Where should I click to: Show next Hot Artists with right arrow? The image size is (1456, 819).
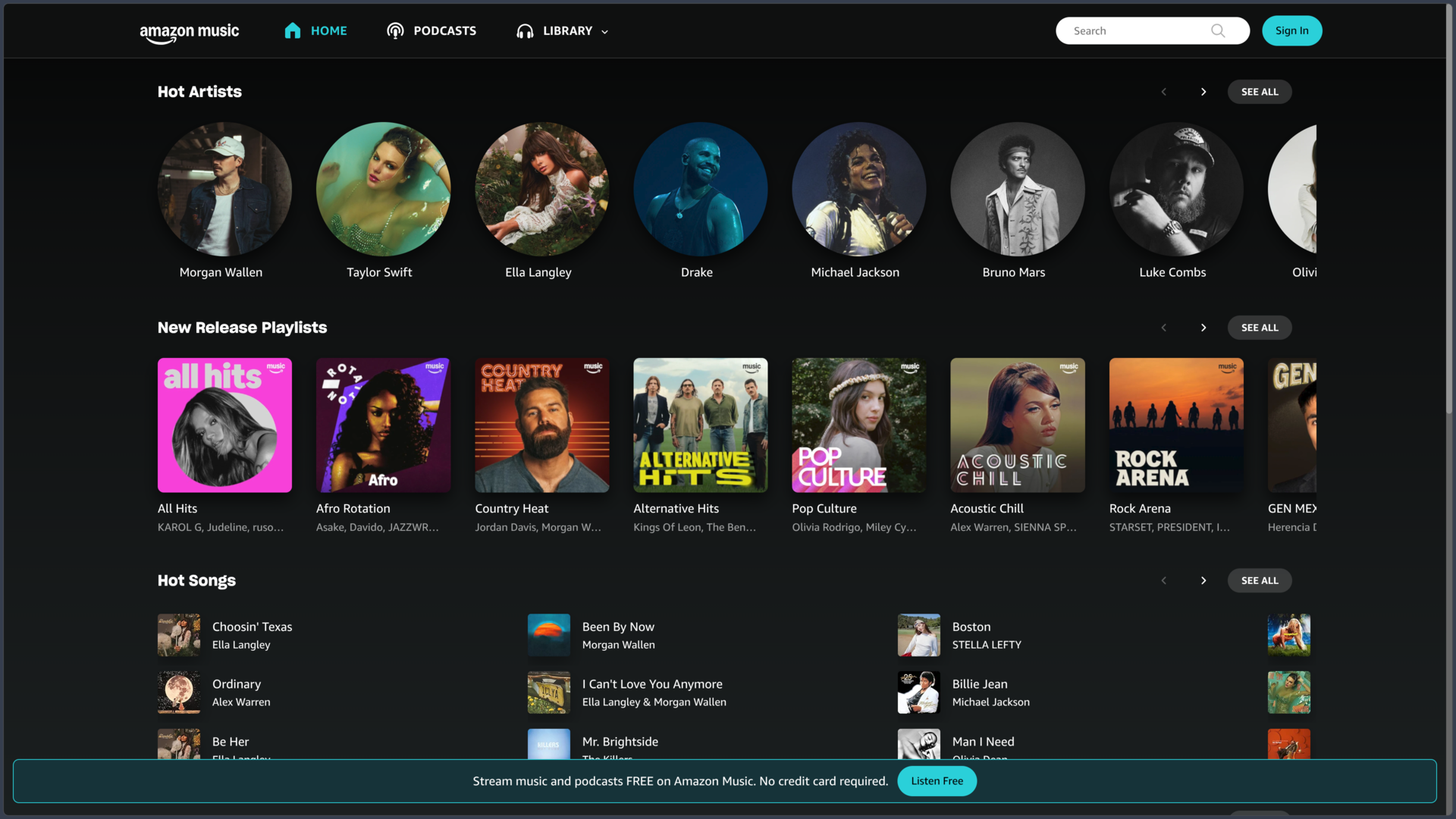click(x=1203, y=92)
